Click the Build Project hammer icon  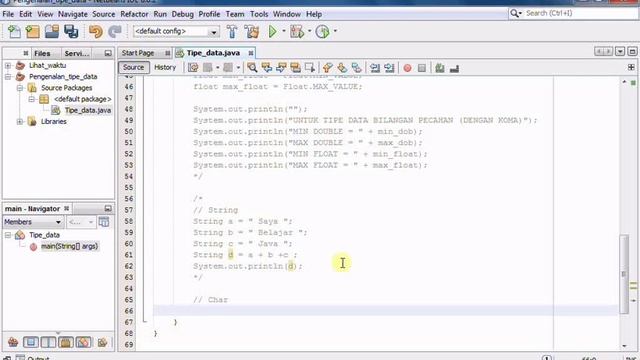(232, 31)
